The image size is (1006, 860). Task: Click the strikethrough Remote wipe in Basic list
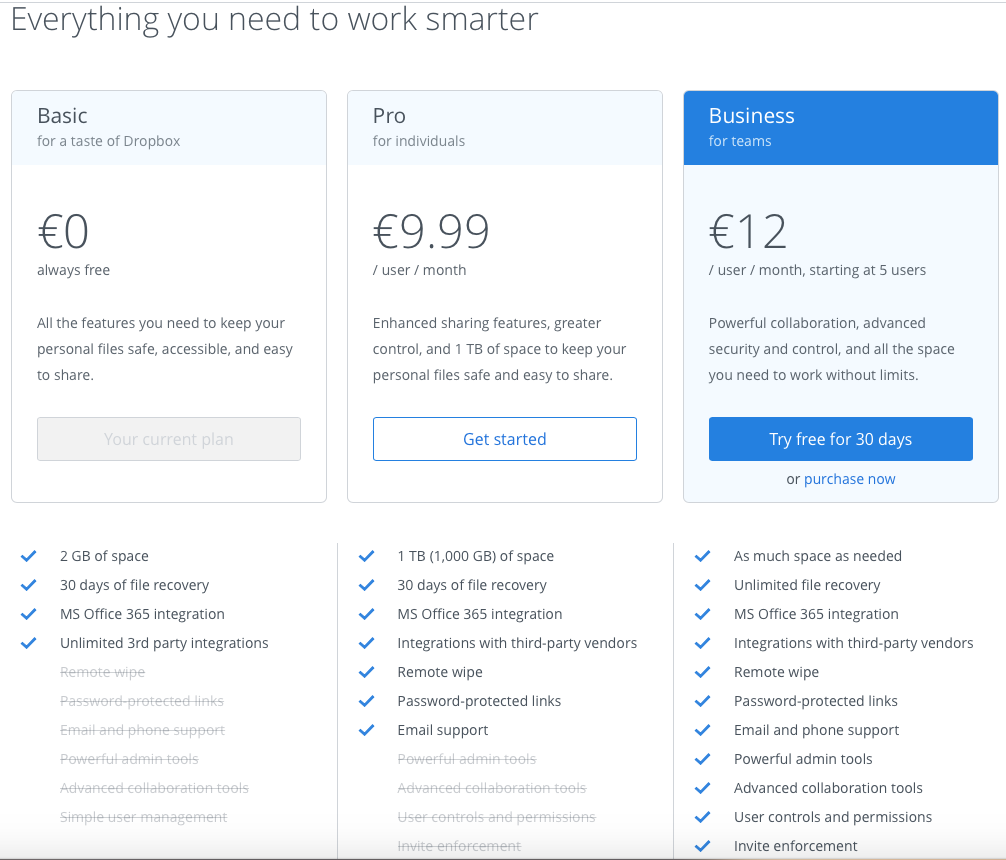click(x=103, y=672)
